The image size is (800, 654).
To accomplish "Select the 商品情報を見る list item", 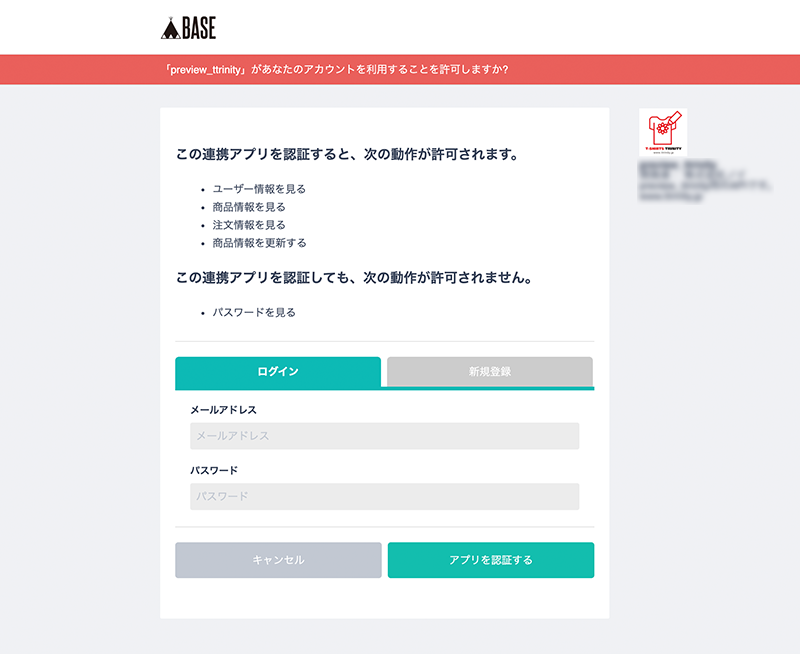I will [x=249, y=207].
